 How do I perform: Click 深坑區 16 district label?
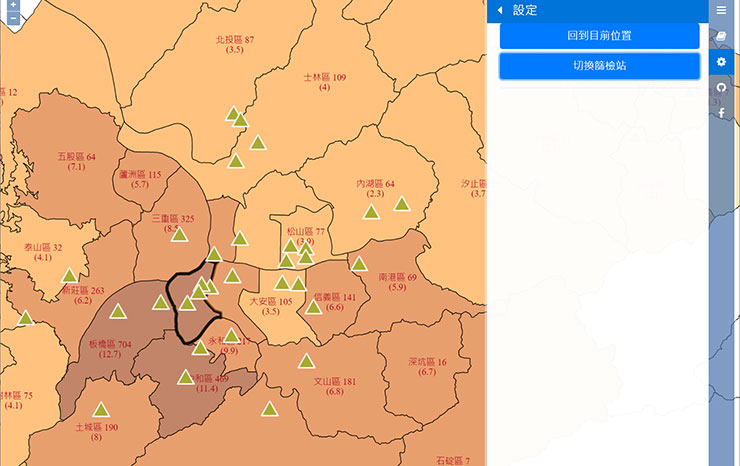pos(427,362)
